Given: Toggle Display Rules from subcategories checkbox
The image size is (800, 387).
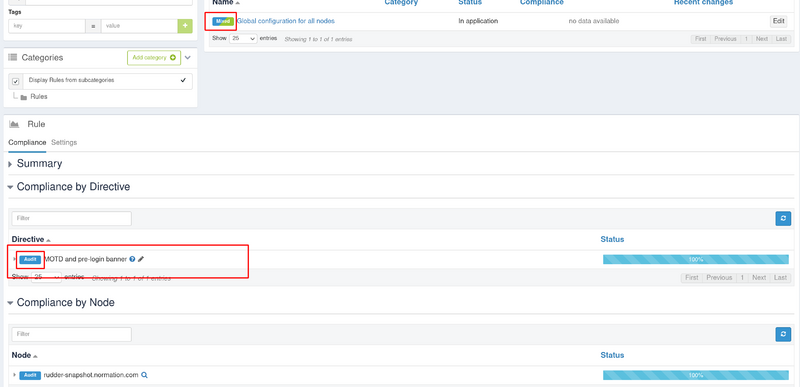Looking at the screenshot, I should point(16,82).
